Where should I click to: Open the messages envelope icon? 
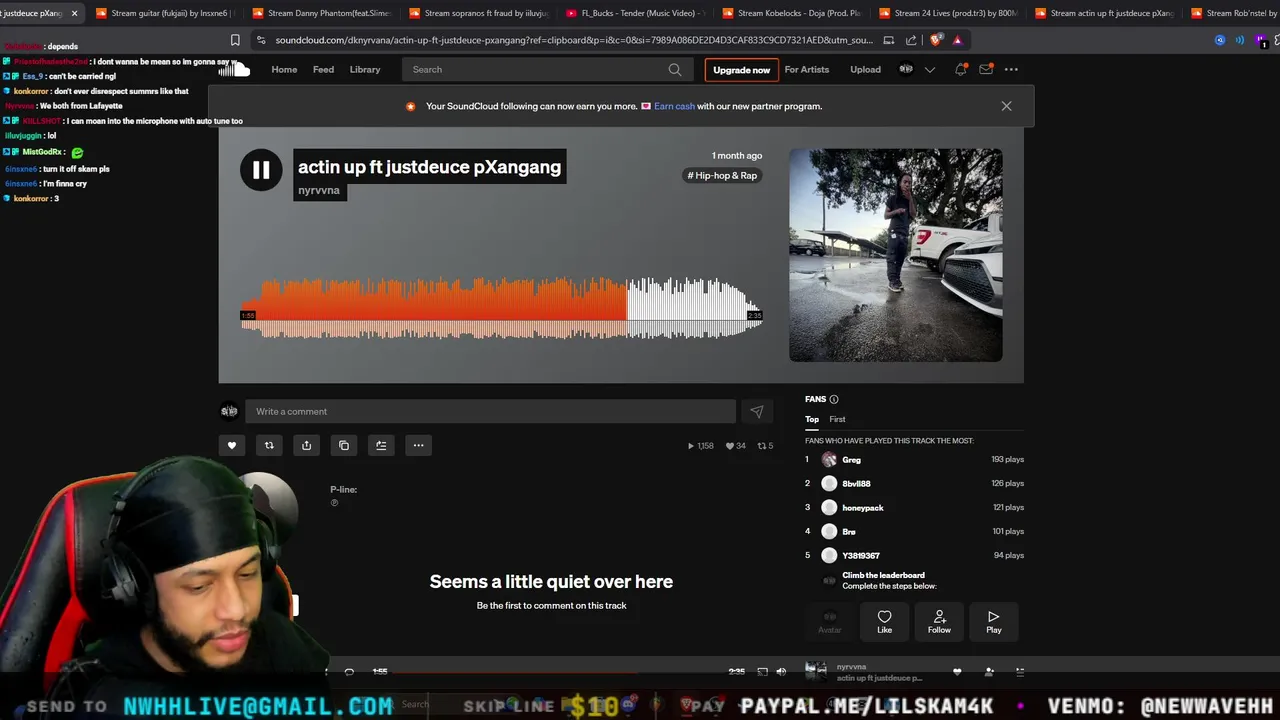(x=986, y=70)
